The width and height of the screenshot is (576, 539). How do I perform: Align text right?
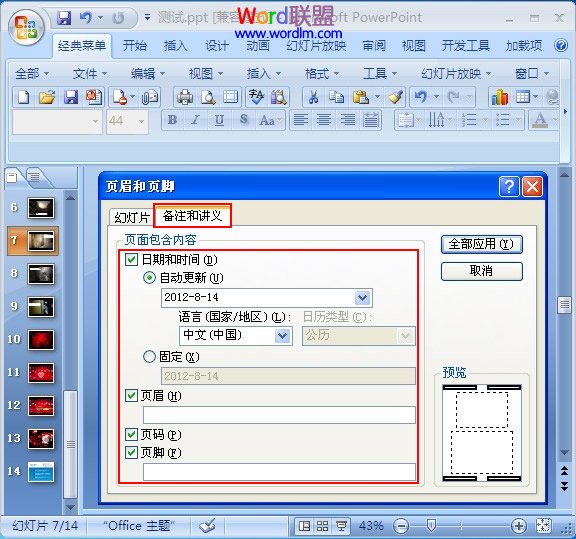pyautogui.click(x=347, y=120)
